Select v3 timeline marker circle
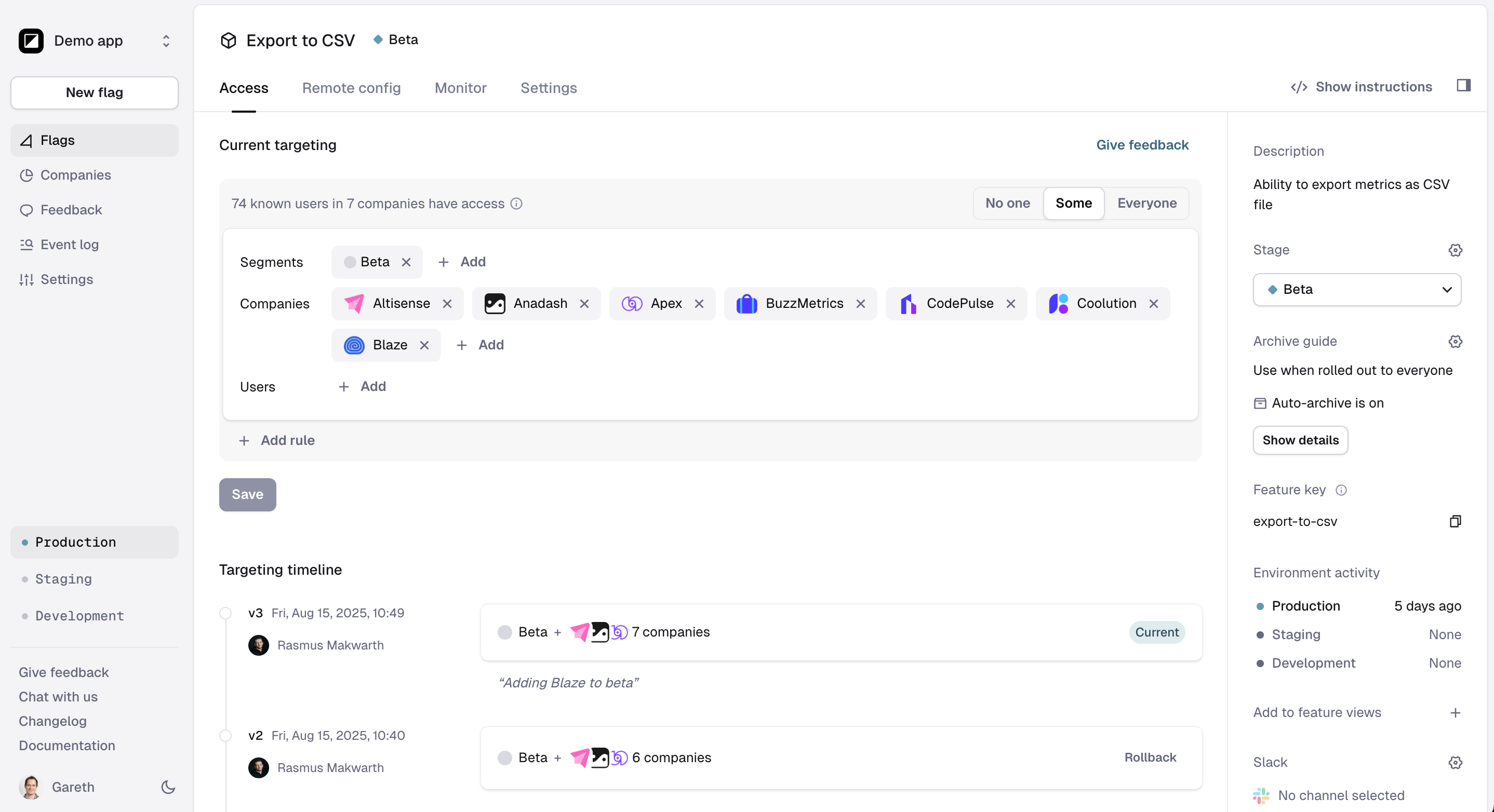The image size is (1494, 812). pos(225,613)
